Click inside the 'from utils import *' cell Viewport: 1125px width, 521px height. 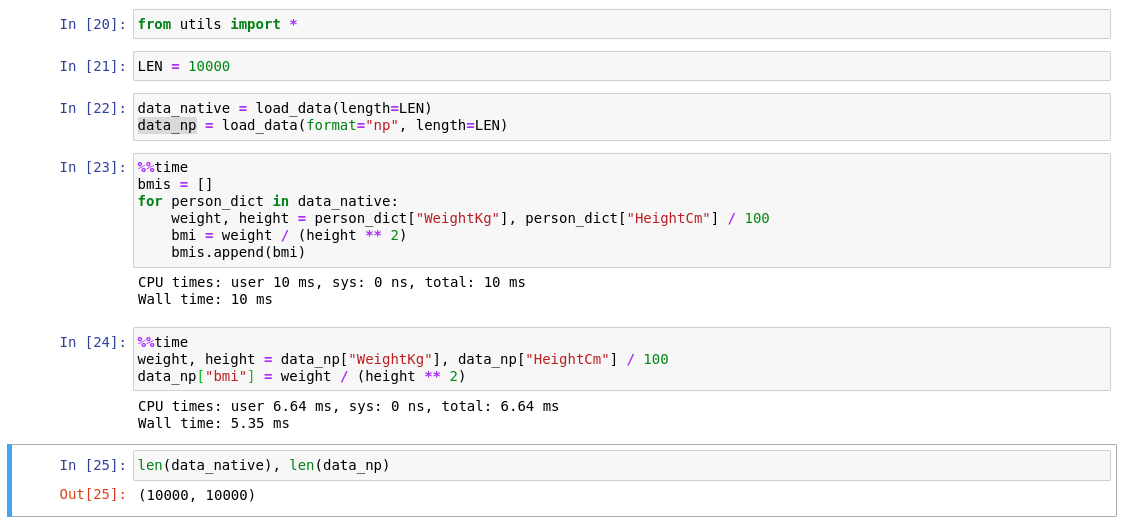[621, 24]
